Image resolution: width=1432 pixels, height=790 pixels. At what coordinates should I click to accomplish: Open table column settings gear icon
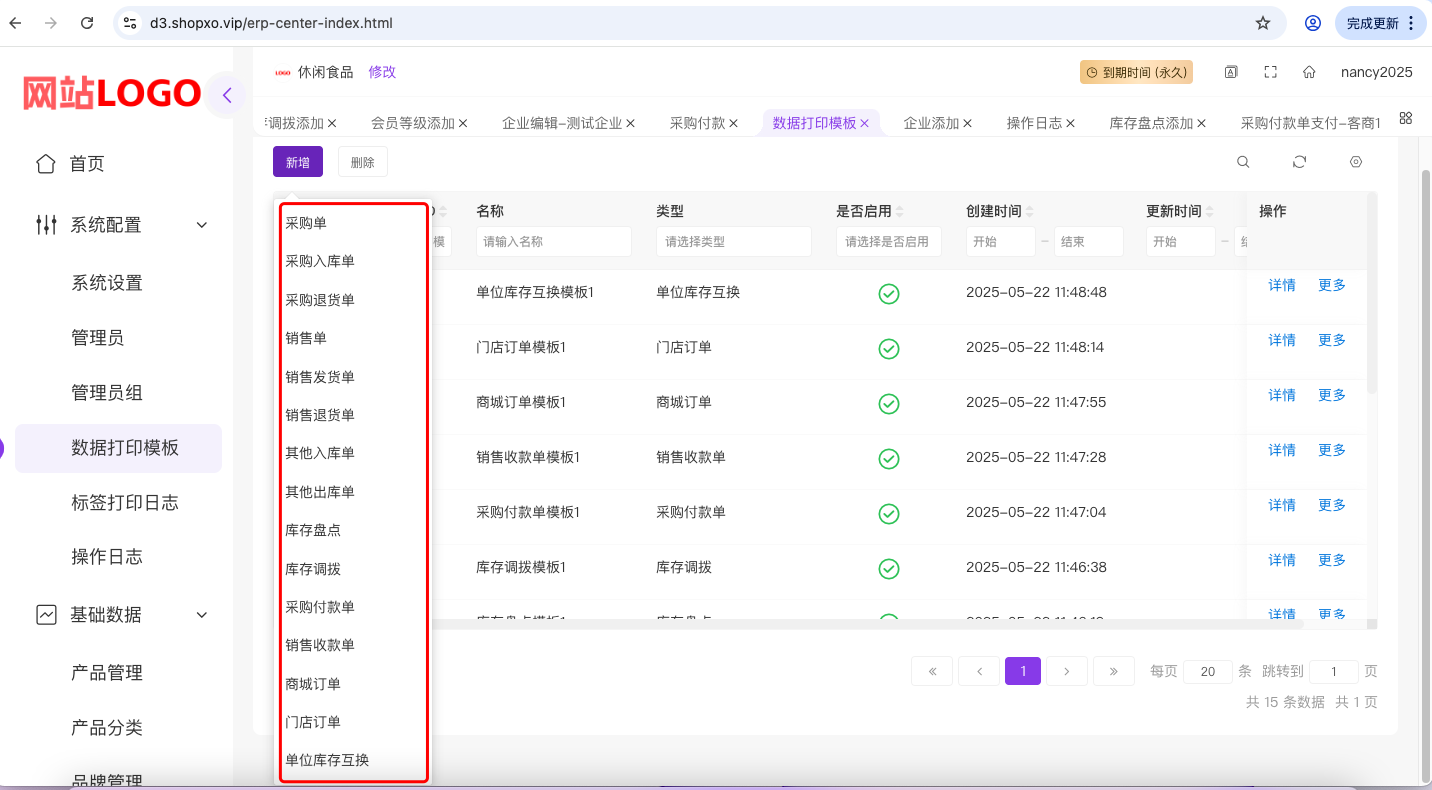[x=1356, y=162]
